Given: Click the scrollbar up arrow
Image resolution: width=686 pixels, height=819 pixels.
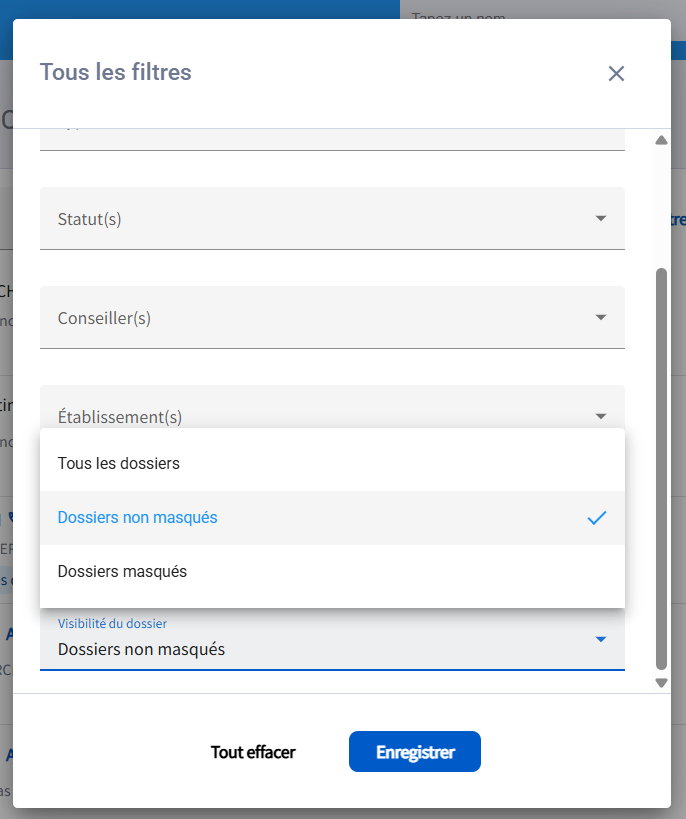Looking at the screenshot, I should pyautogui.click(x=660, y=141).
